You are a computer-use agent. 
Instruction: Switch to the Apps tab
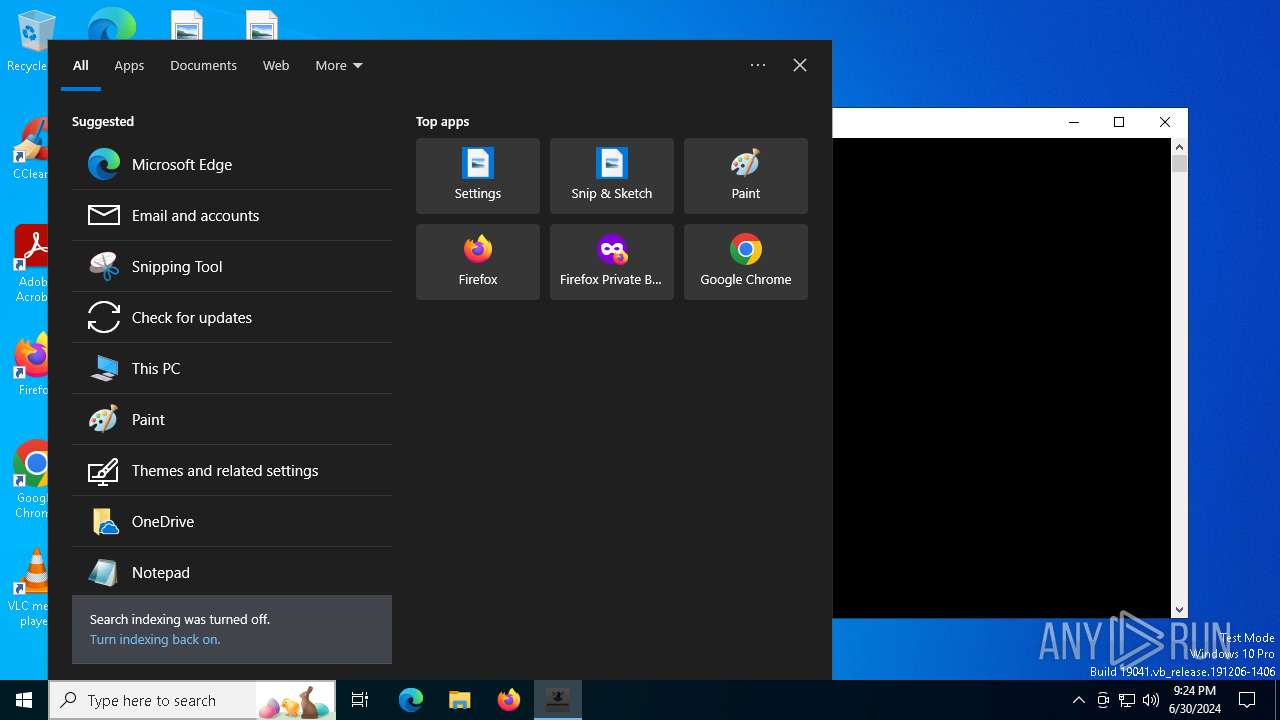click(129, 66)
